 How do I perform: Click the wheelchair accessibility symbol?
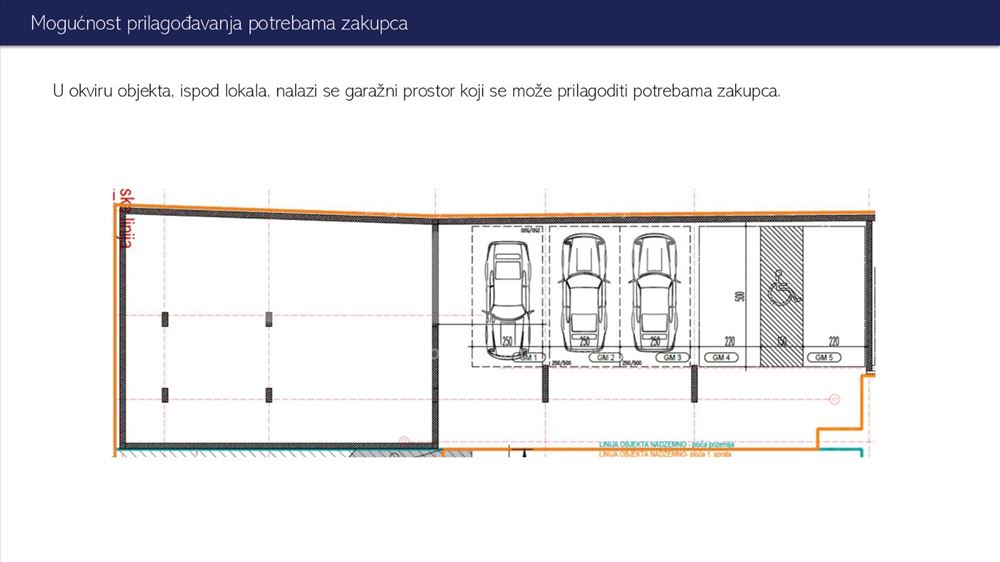tap(783, 288)
